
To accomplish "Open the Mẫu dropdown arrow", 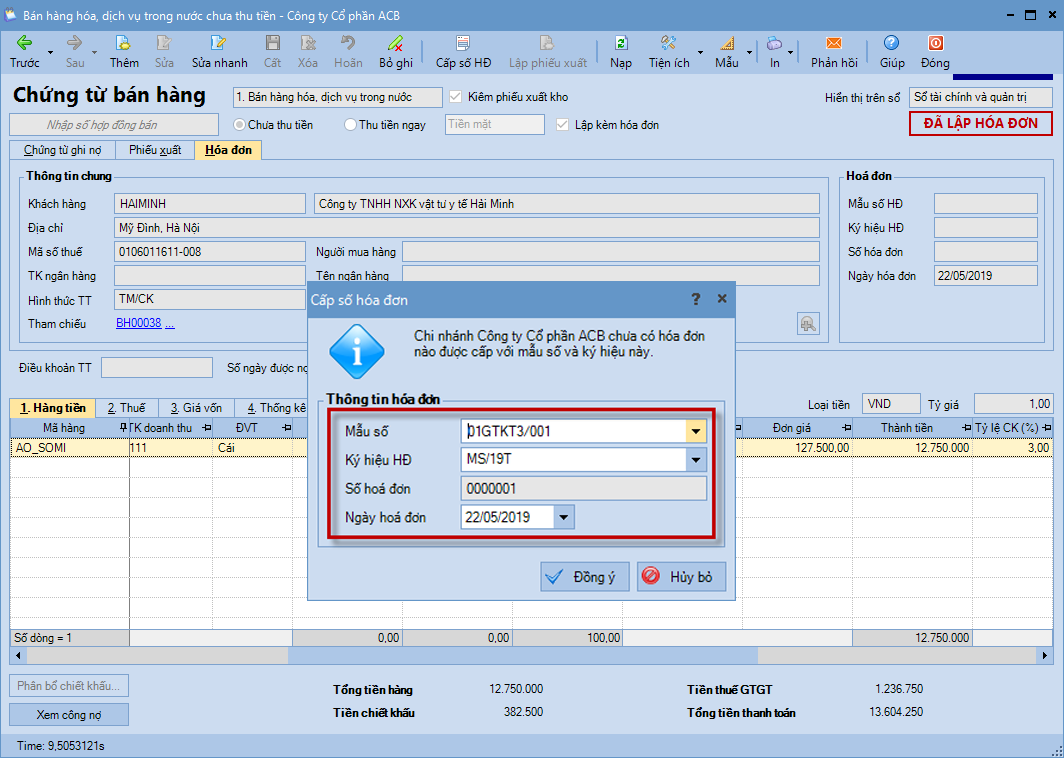I will [x=749, y=53].
